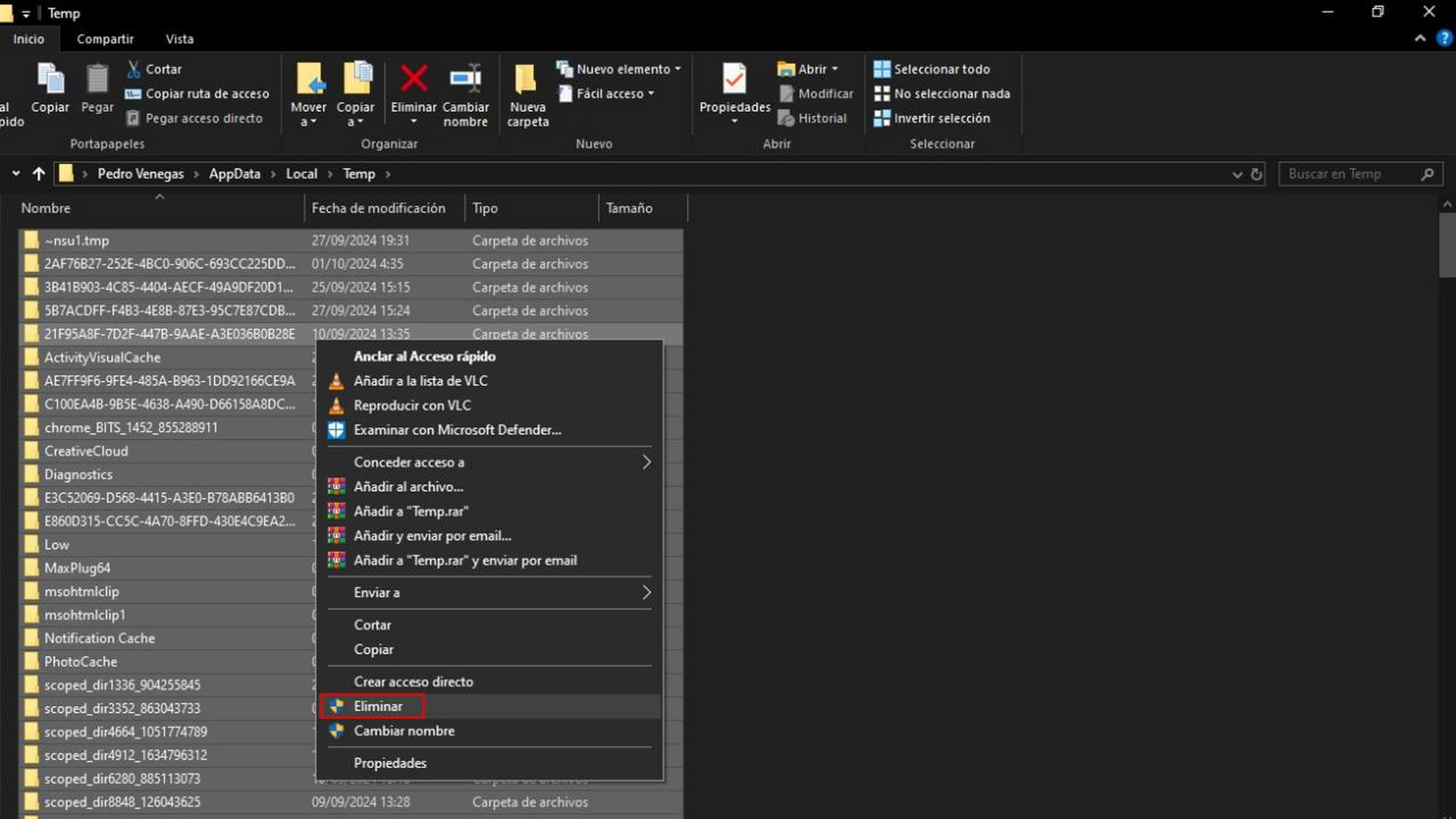Select Añadir a "Temp.rar" entry
This screenshot has height=819, width=1456.
coord(490,511)
